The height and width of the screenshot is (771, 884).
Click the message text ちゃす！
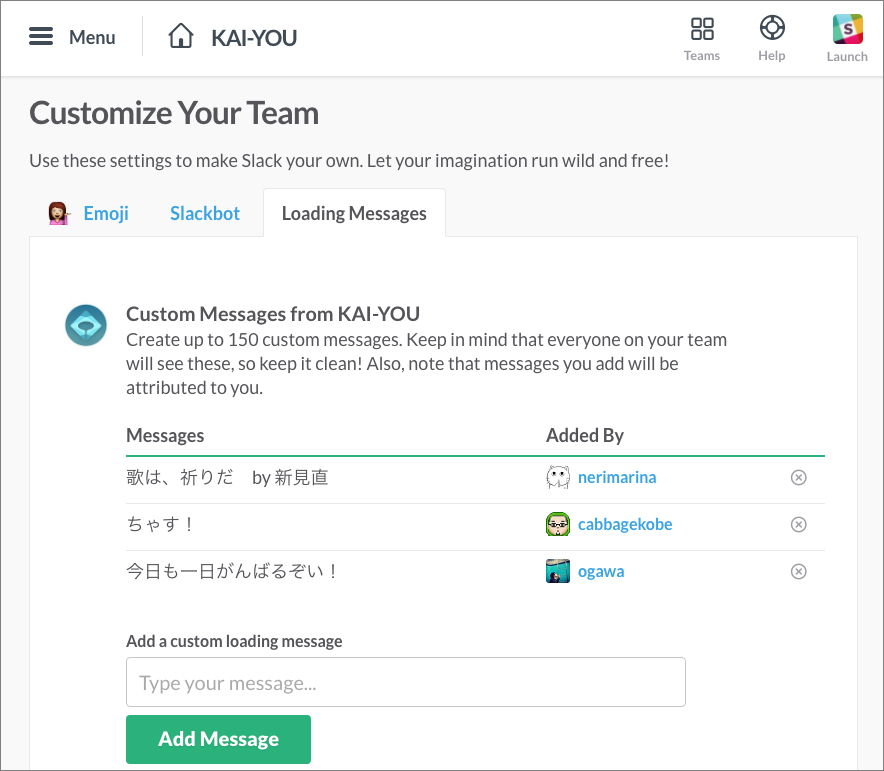(160, 524)
